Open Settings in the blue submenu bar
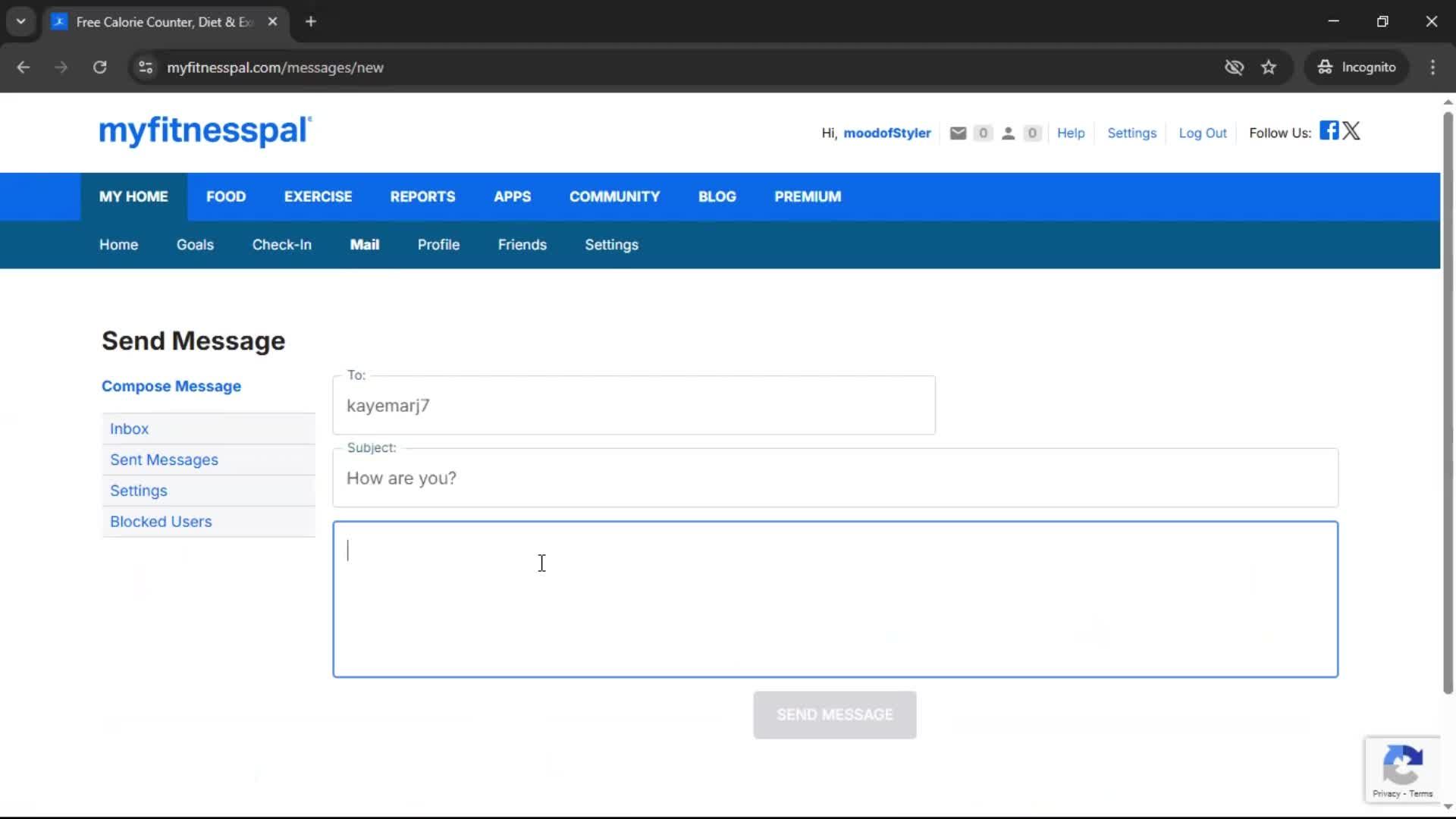The image size is (1456, 819). [611, 245]
